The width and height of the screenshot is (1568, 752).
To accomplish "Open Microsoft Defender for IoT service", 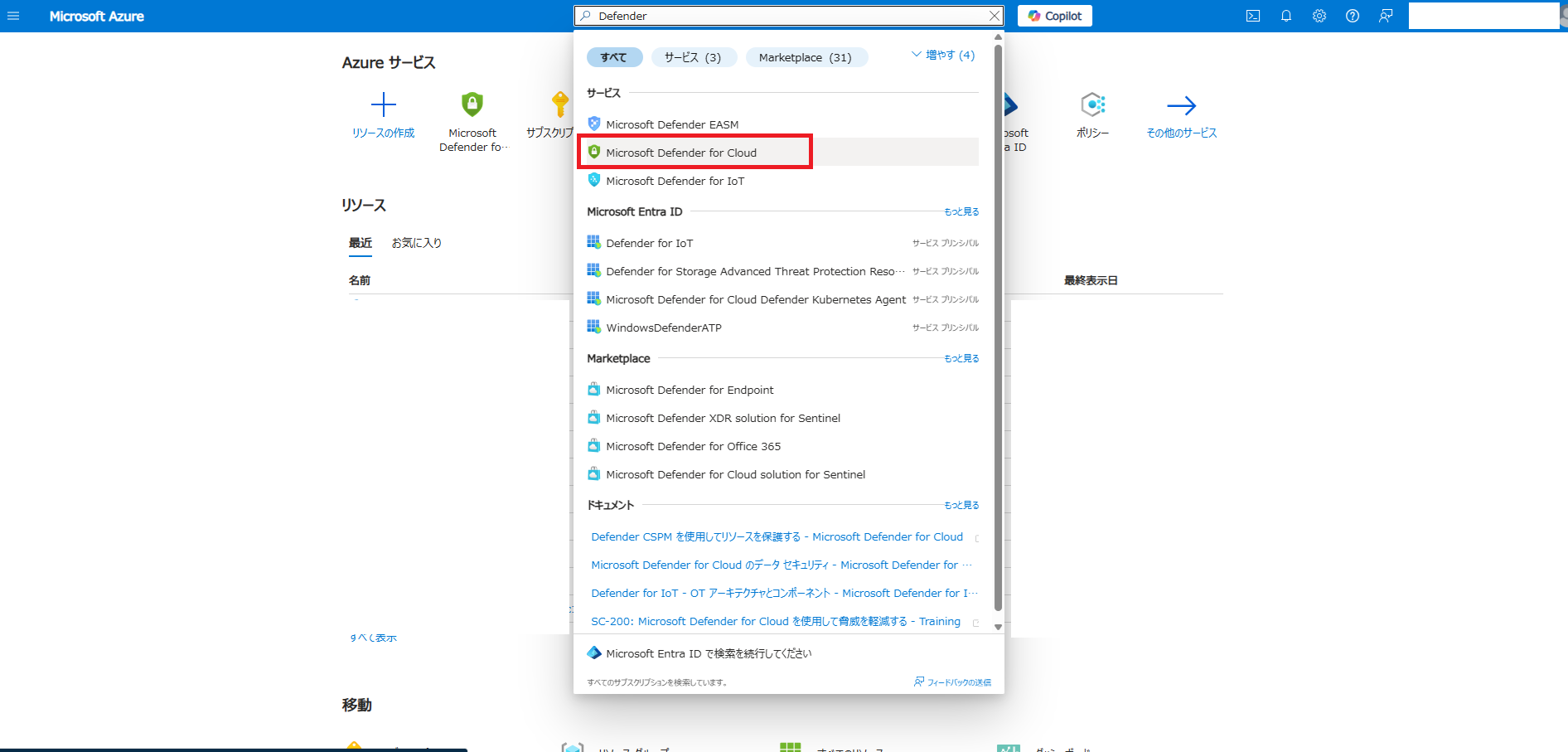I will [x=782, y=181].
